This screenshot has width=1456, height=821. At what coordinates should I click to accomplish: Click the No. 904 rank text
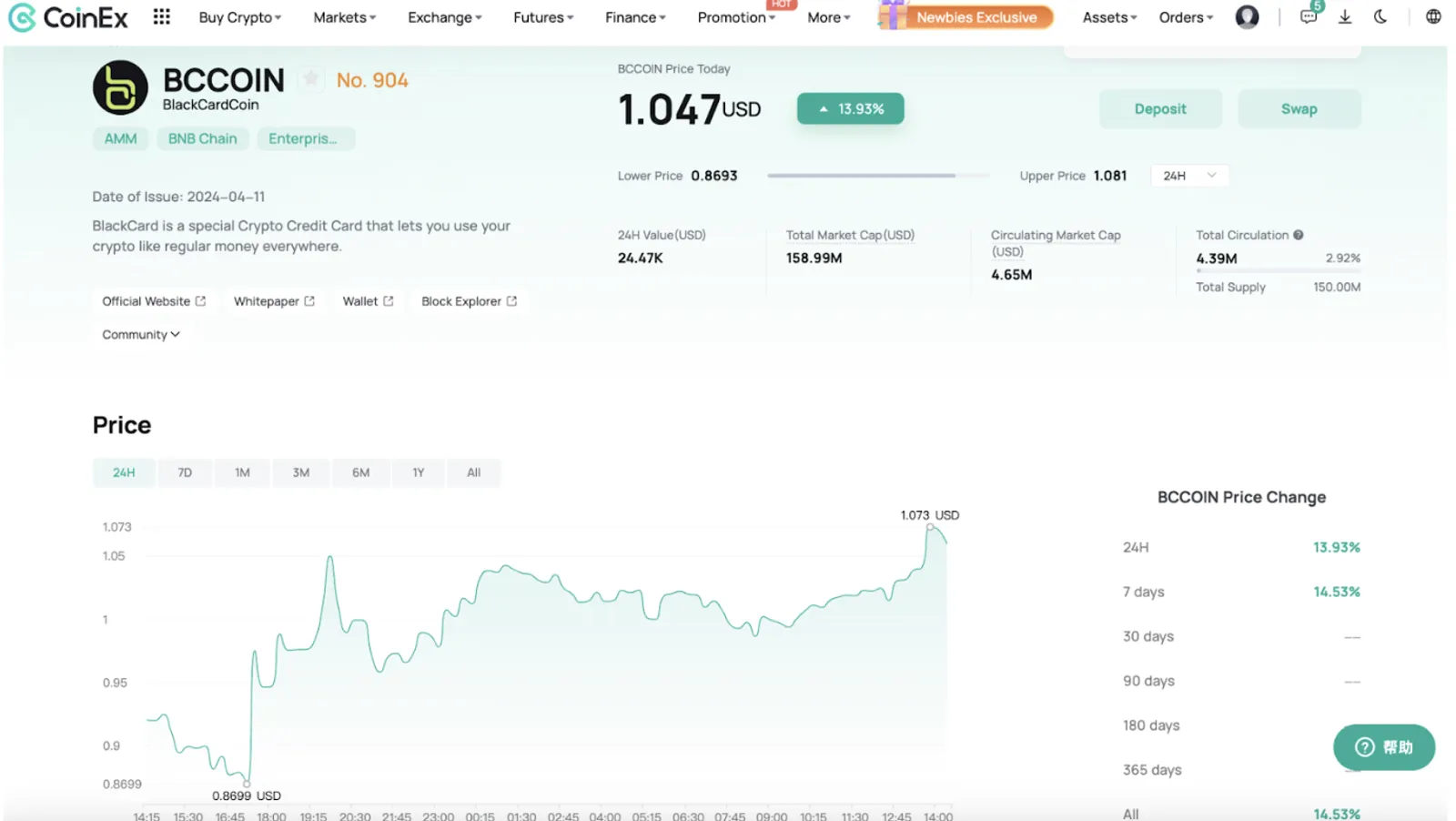(372, 80)
